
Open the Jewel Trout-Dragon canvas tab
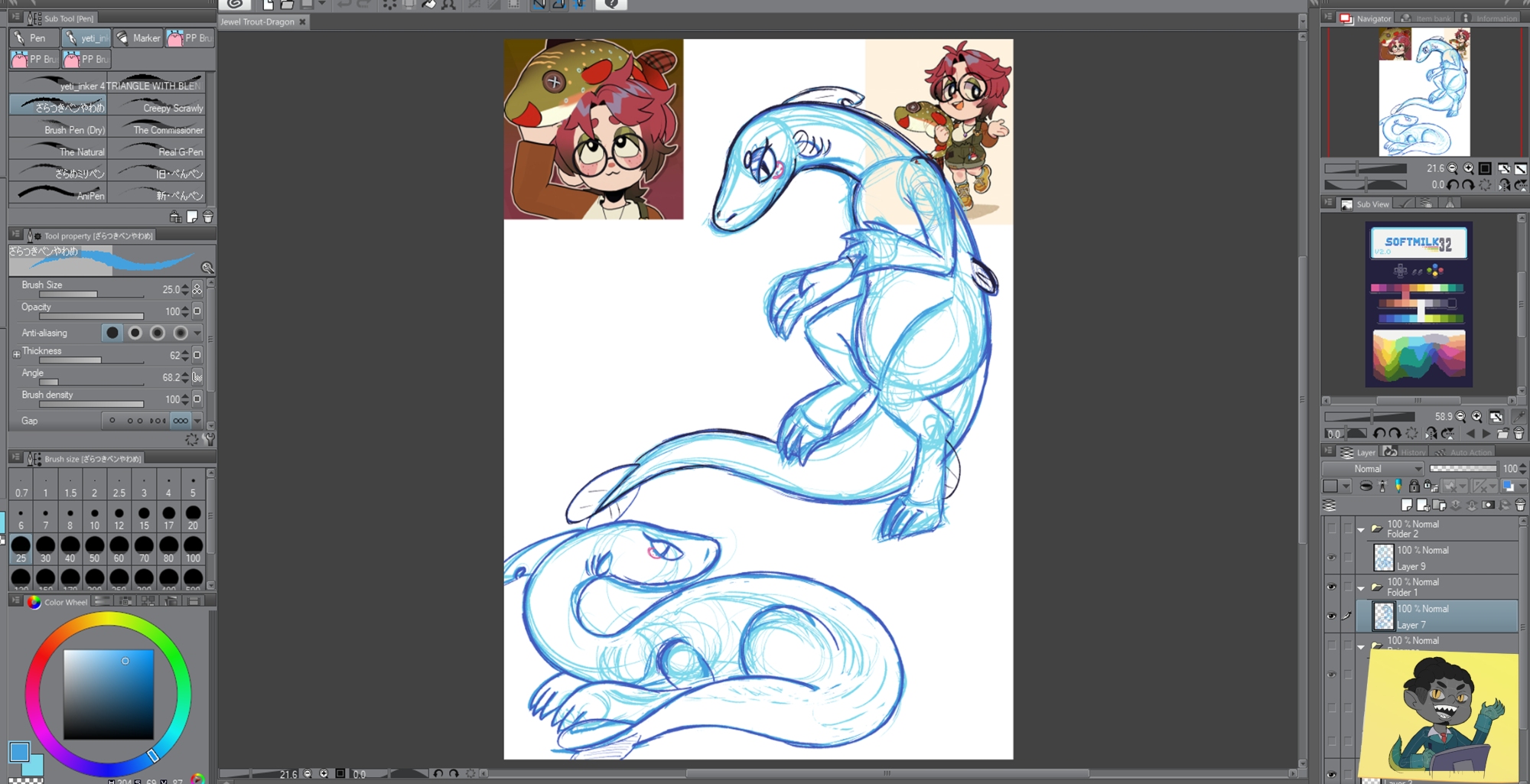coord(258,21)
